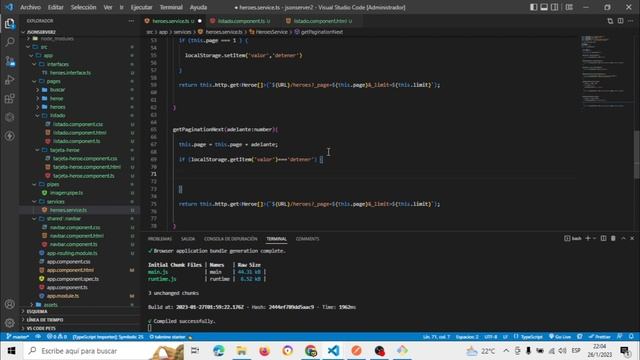The width and height of the screenshot is (640, 360).
Task: Open Windows Start menu
Action: pyautogui.click(x=11, y=351)
